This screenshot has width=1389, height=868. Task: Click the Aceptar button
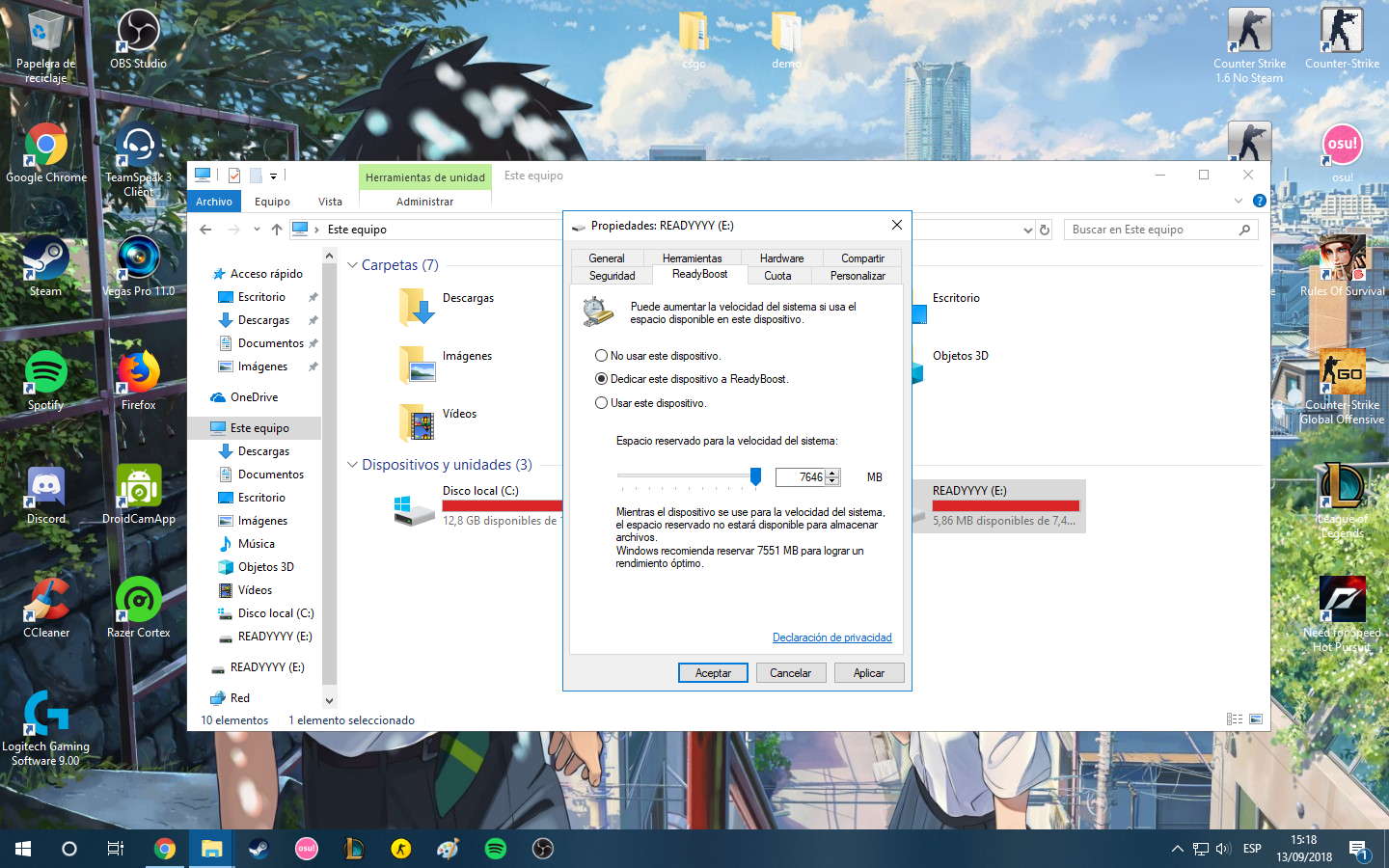coord(713,673)
